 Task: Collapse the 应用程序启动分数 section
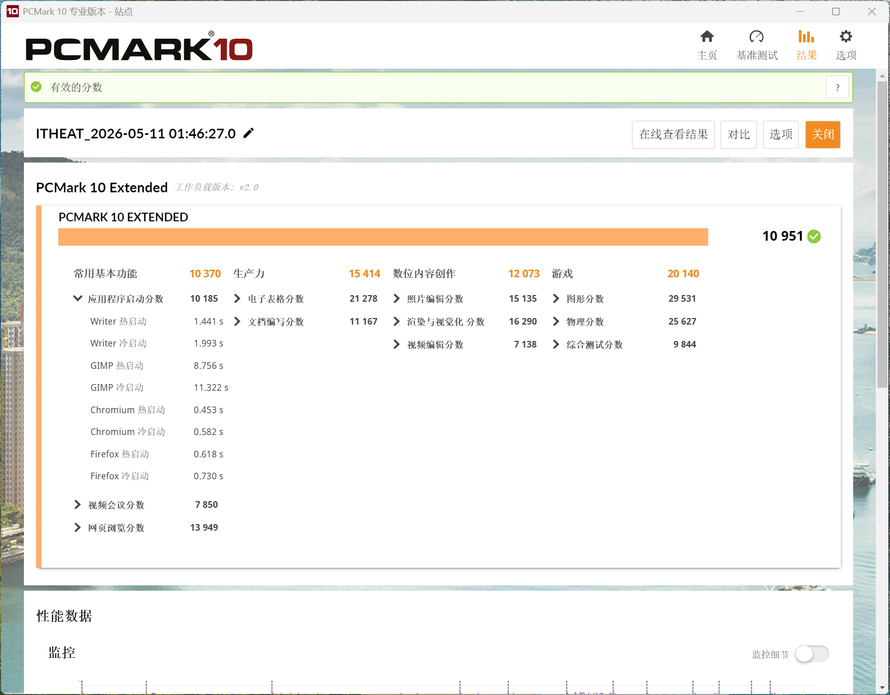pyautogui.click(x=77, y=298)
